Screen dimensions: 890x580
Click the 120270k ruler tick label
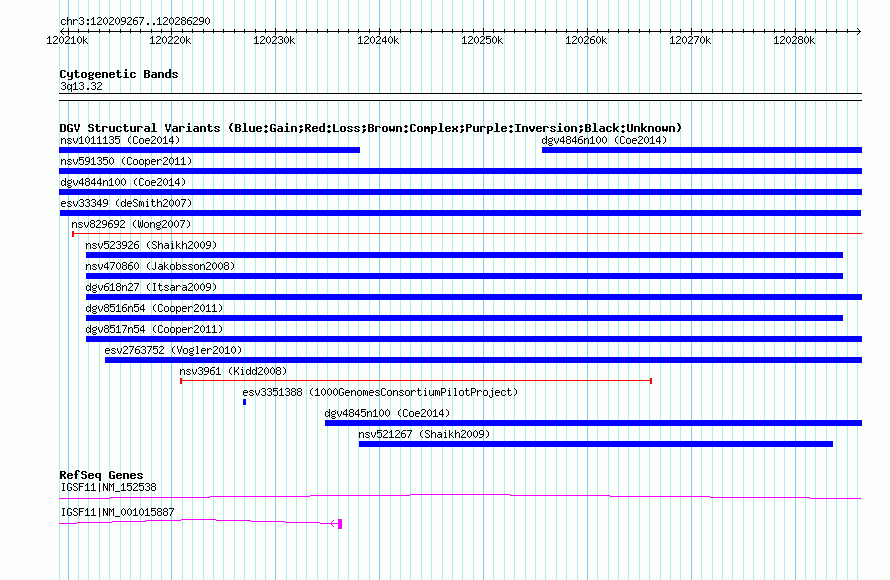690,40
